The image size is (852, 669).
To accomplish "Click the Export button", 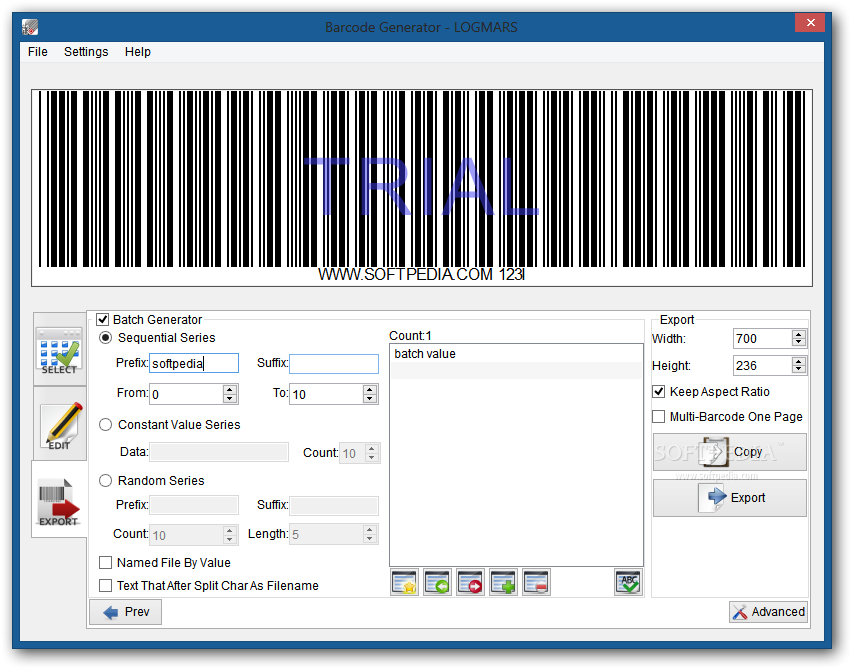I will pos(729,497).
